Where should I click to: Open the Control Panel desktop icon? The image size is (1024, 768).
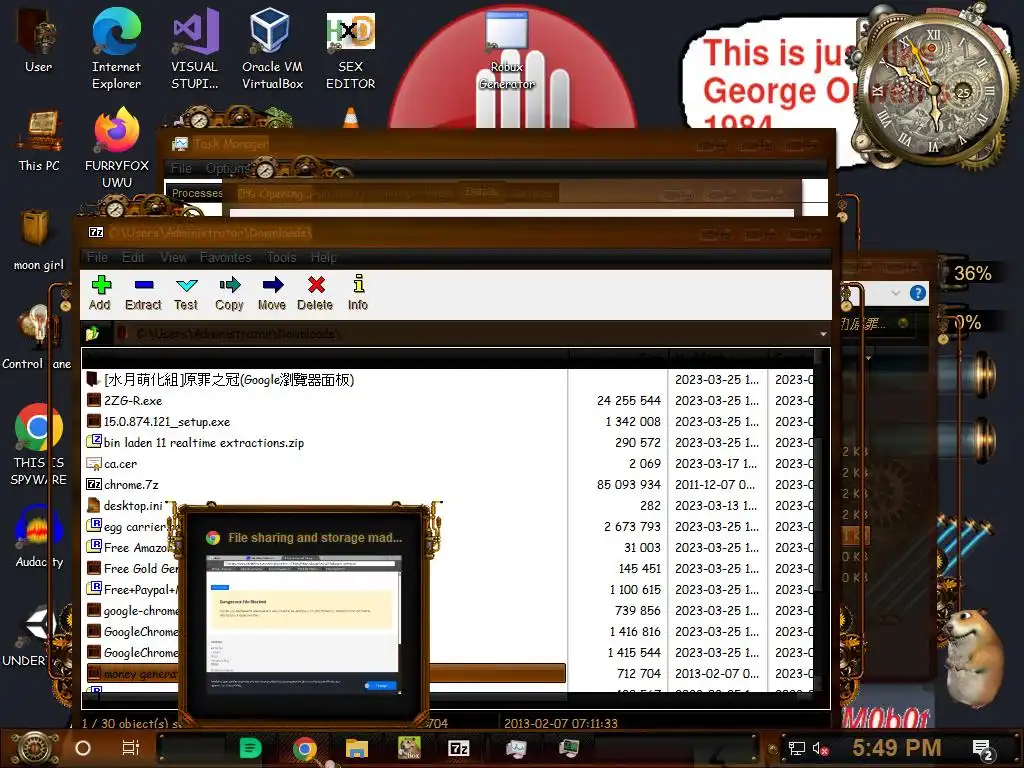pyautogui.click(x=37, y=338)
